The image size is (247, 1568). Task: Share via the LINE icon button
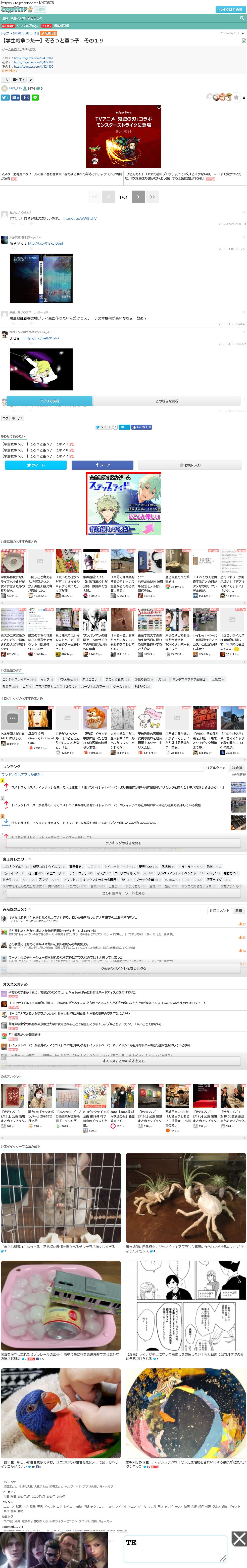coord(35,97)
